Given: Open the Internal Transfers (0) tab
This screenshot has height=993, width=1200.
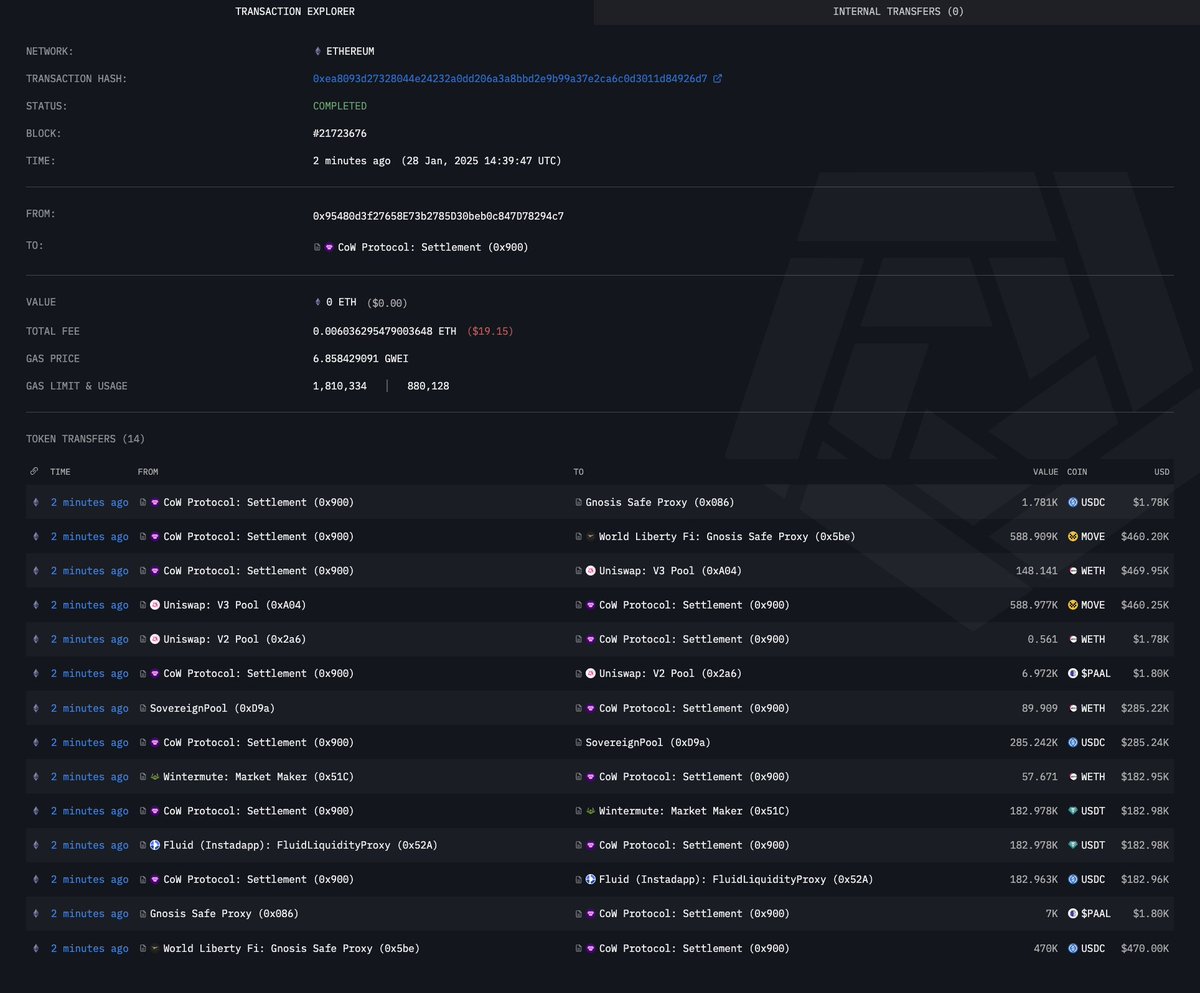Looking at the screenshot, I should click(898, 12).
